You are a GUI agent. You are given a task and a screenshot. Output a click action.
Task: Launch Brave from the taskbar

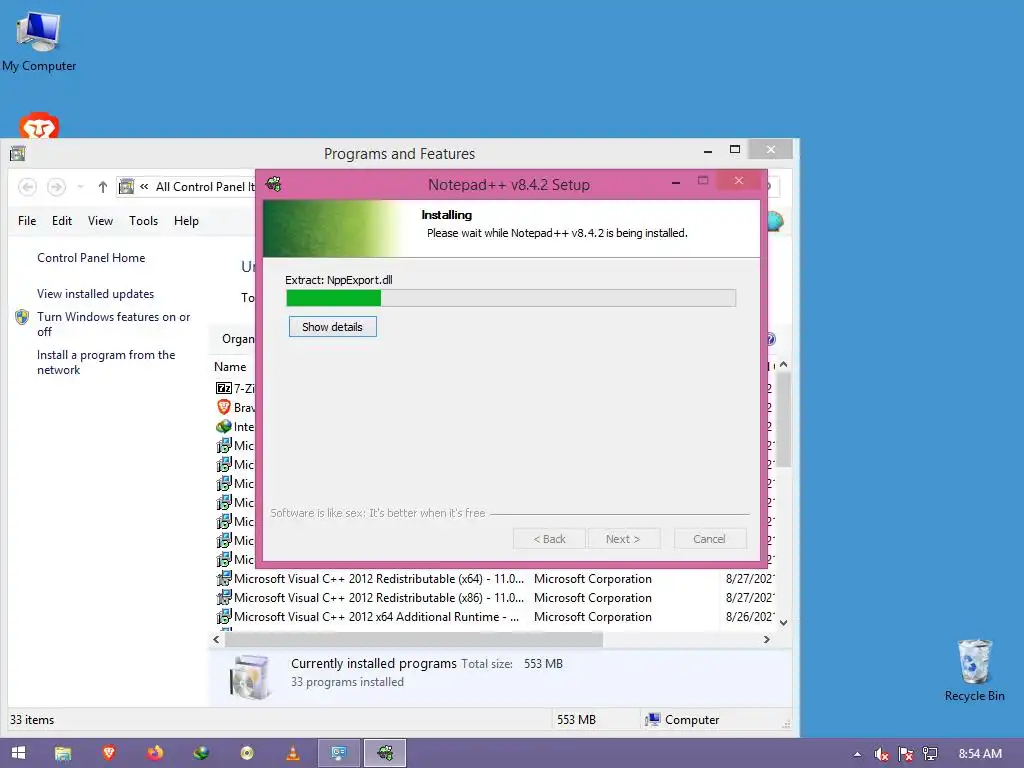(x=109, y=753)
